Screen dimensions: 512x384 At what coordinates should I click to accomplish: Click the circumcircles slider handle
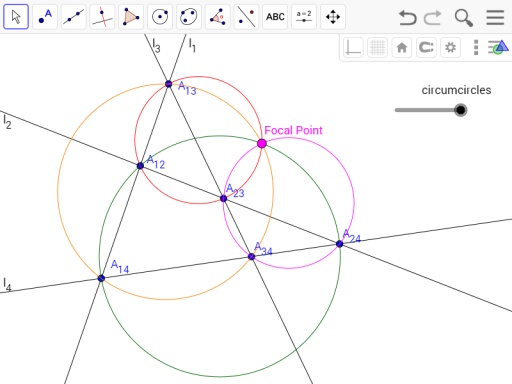pos(461,110)
